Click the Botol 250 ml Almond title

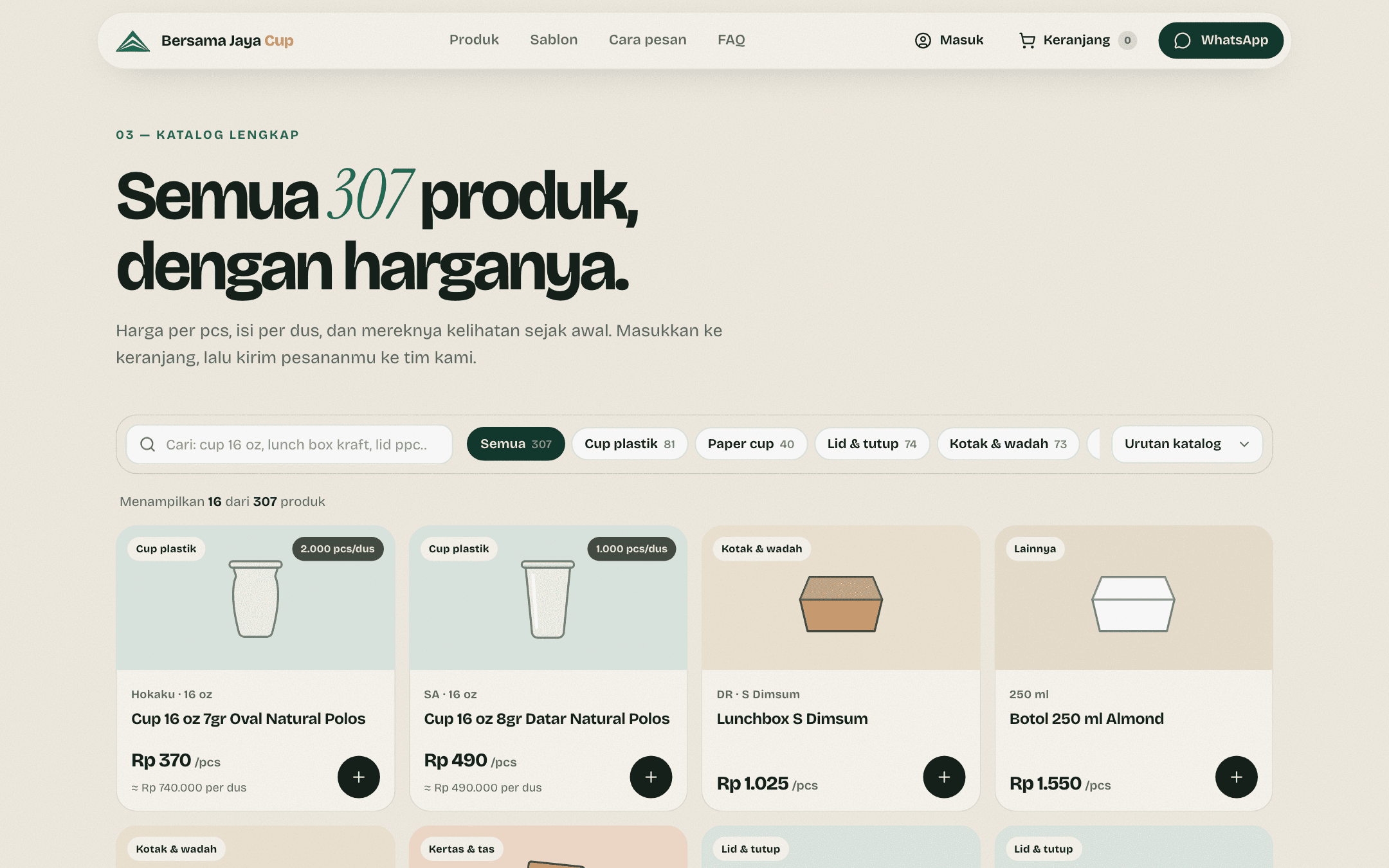[x=1087, y=719]
